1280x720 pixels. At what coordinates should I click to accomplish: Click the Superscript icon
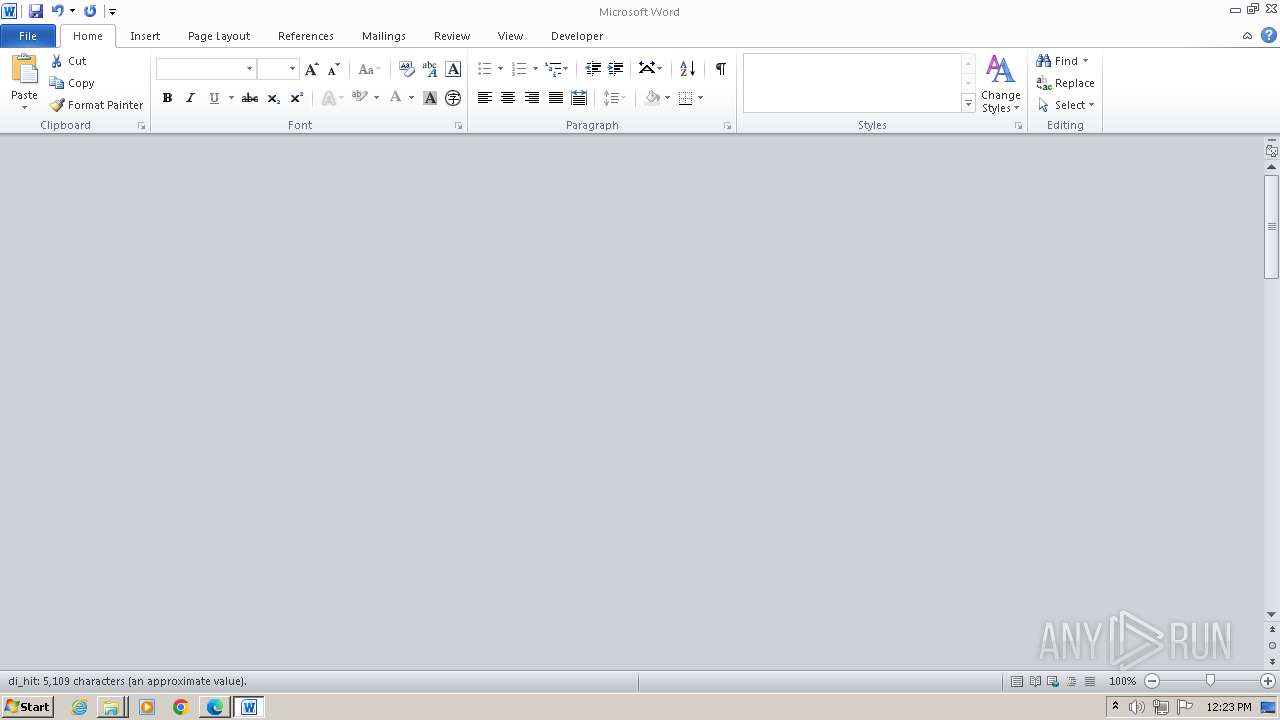(297, 98)
